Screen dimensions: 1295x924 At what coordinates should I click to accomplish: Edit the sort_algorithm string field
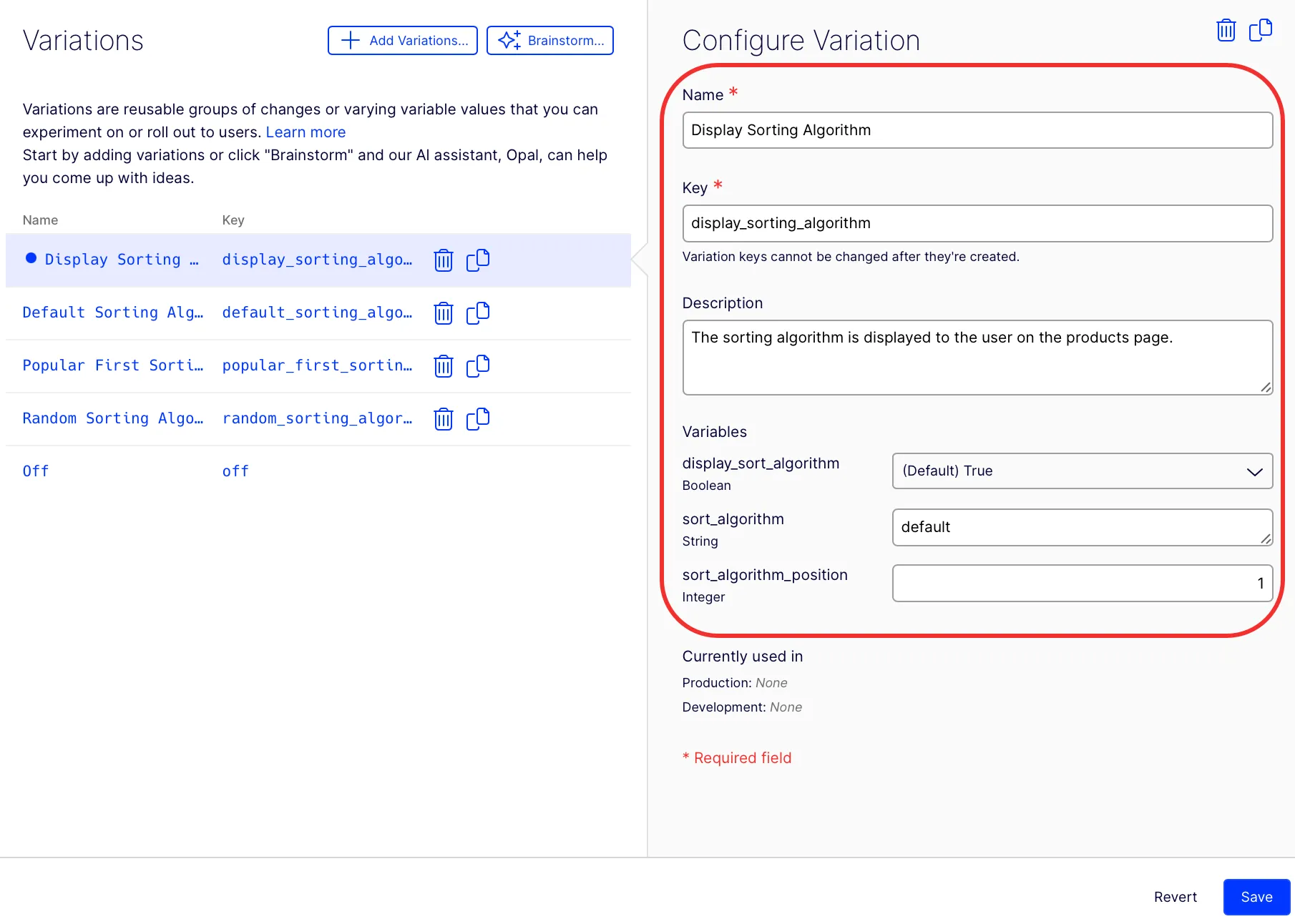[1083, 527]
